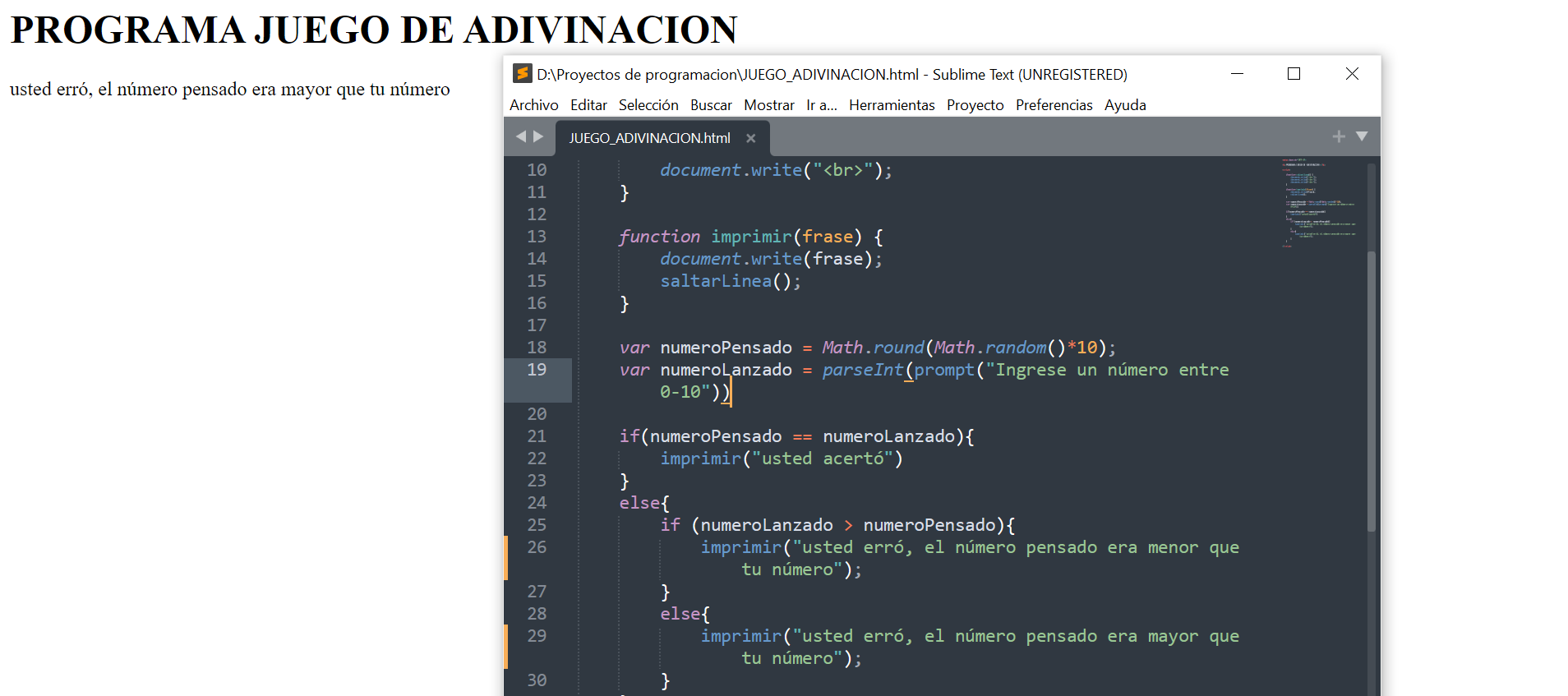Open tab list dropdown arrow

(1362, 136)
